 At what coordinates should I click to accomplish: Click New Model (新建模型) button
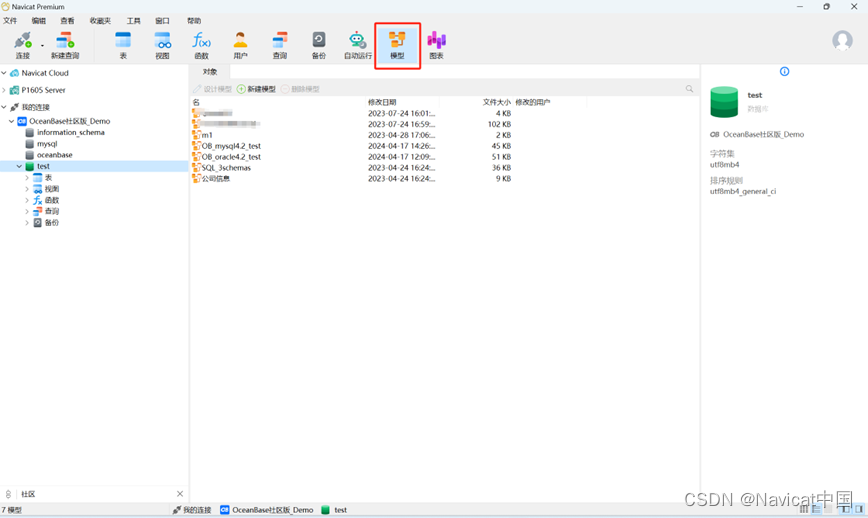[x=256, y=89]
